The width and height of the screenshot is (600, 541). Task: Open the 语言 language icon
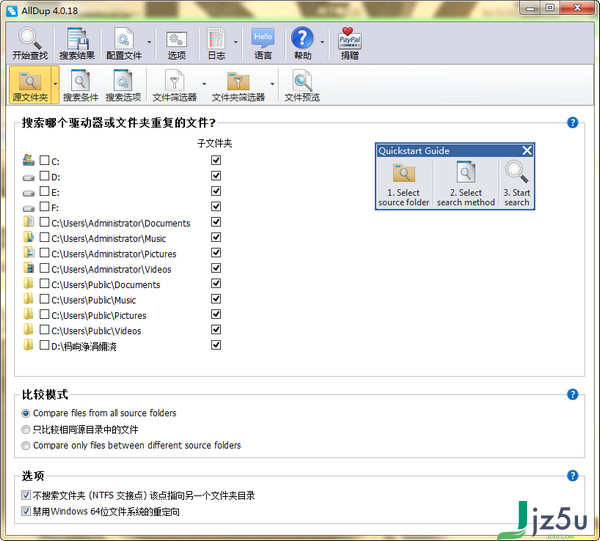[263, 44]
